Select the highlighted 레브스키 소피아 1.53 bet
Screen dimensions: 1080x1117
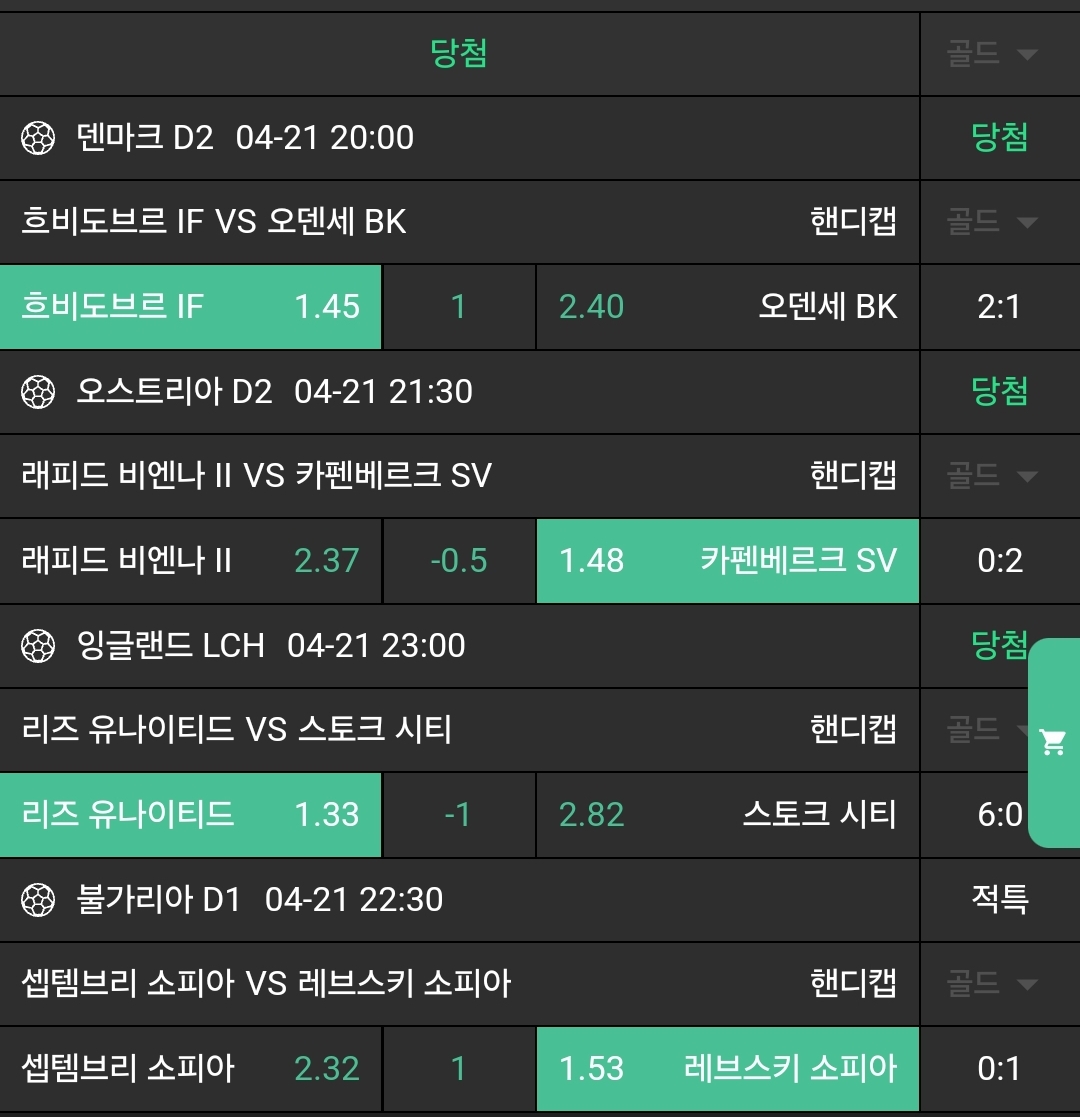[727, 1069]
